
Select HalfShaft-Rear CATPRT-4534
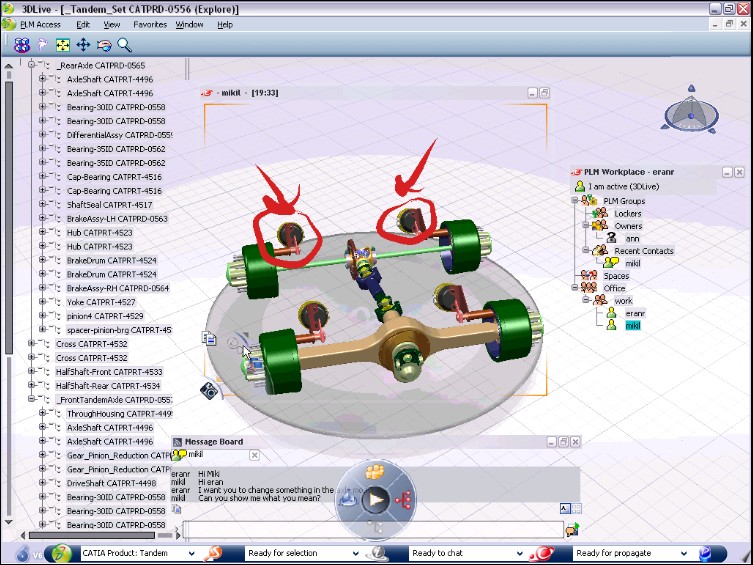point(108,385)
